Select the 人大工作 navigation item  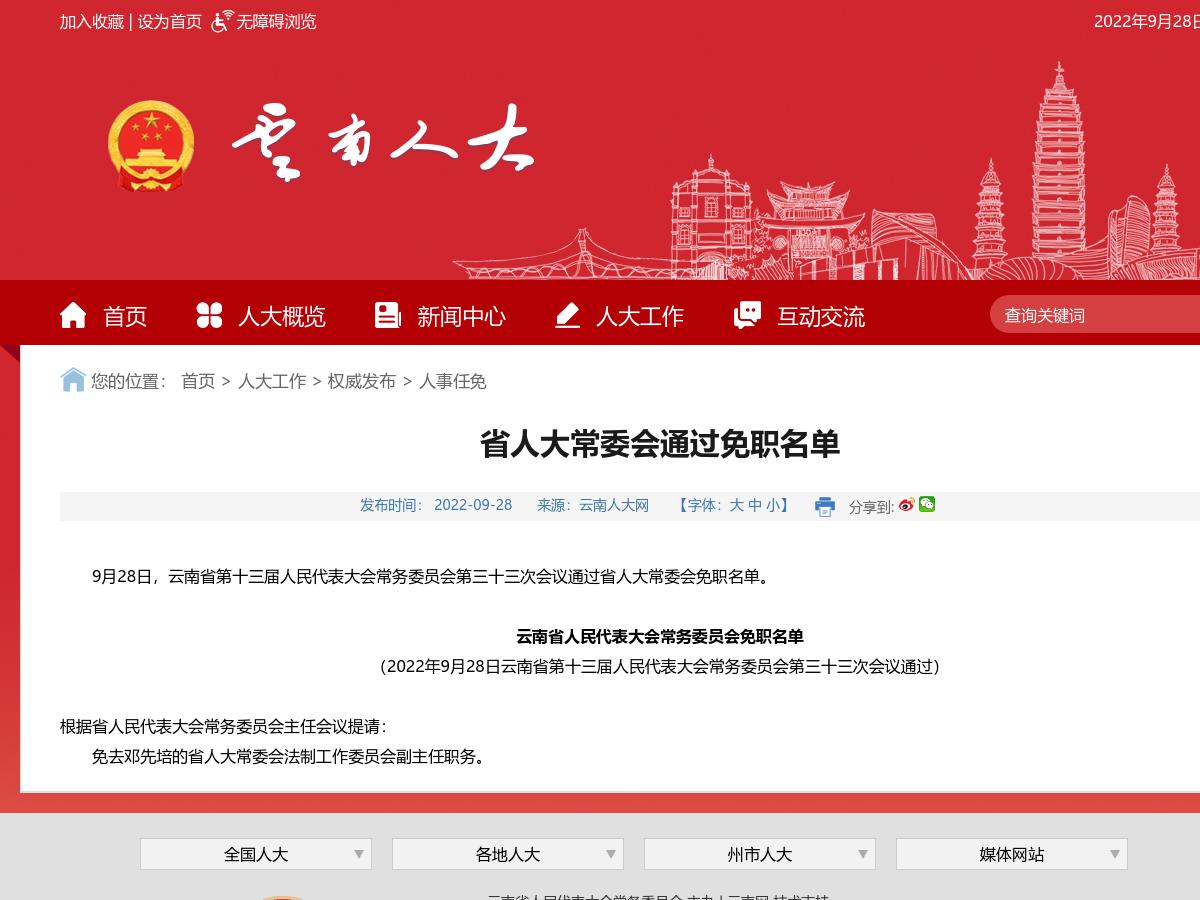tap(640, 316)
